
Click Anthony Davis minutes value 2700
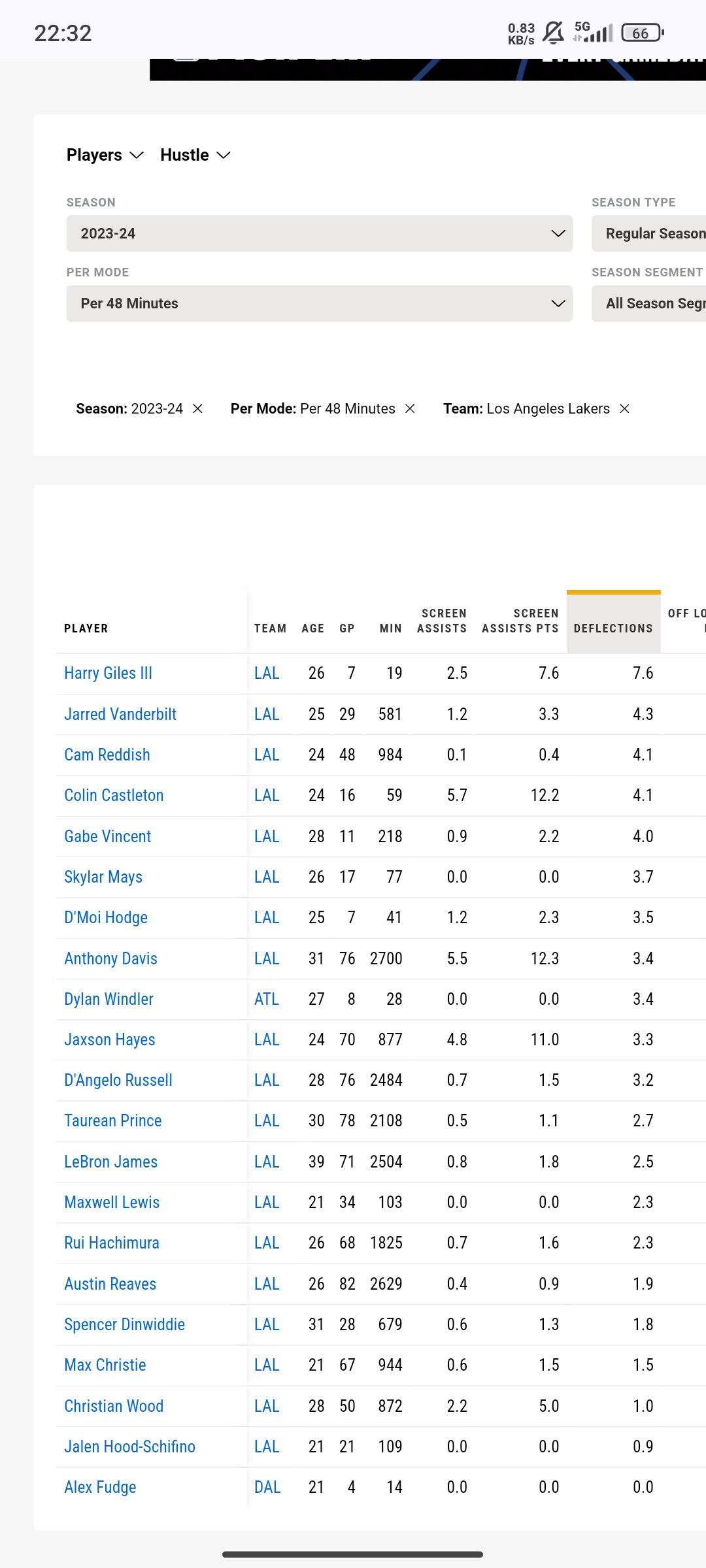pyautogui.click(x=386, y=958)
